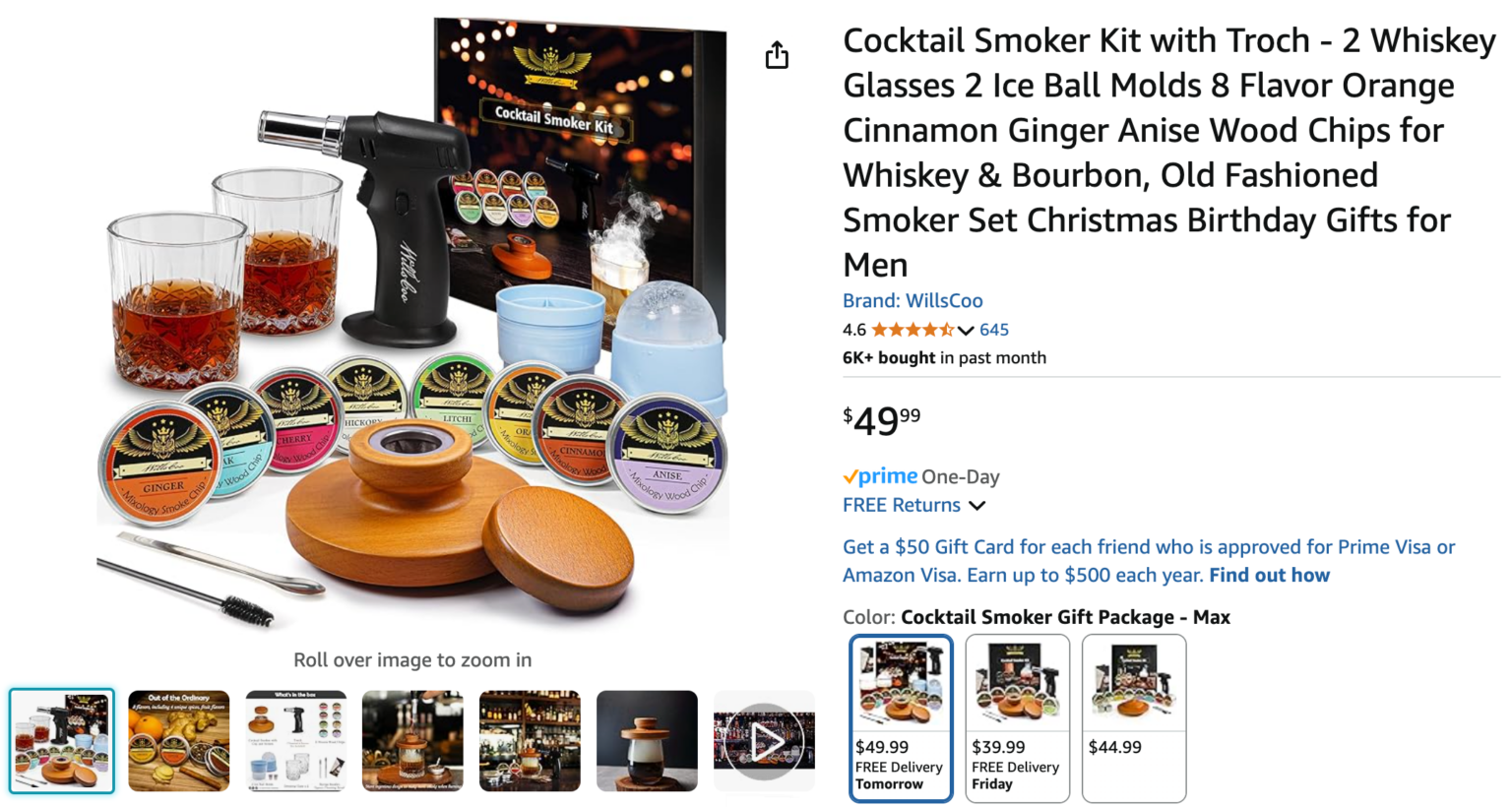This screenshot has width=1512, height=807.
Task: Select the $49.99 gift package option
Action: (x=901, y=718)
